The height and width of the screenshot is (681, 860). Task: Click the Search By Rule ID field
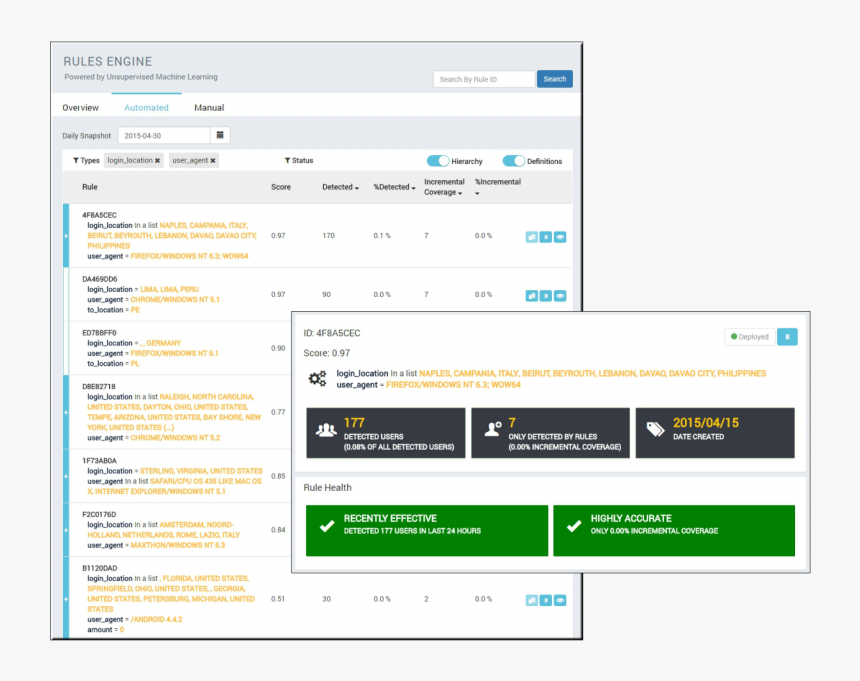(x=484, y=79)
